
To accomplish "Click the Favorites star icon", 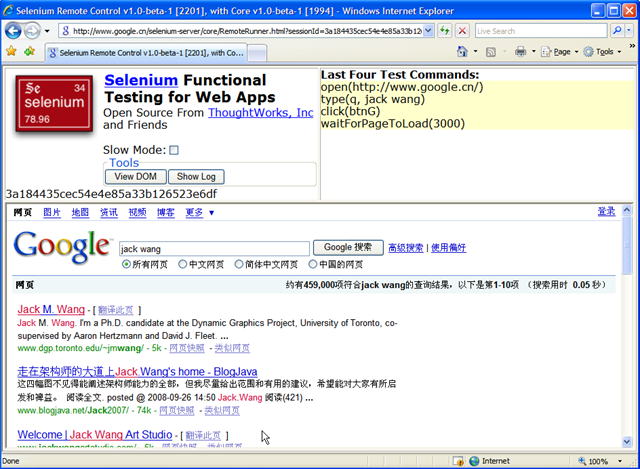I will coord(11,51).
